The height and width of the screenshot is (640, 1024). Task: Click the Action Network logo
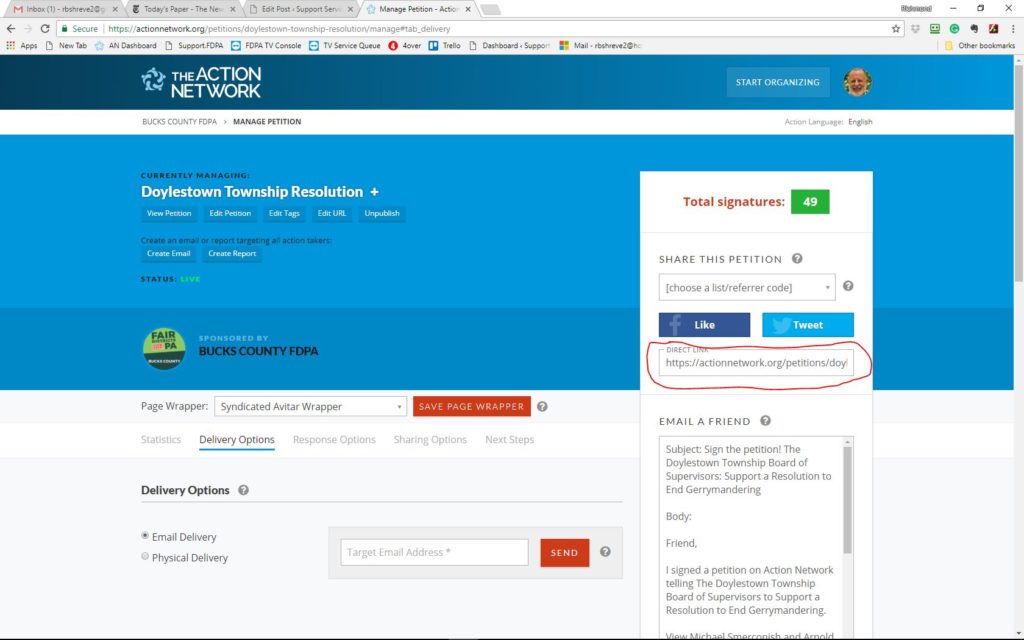201,82
